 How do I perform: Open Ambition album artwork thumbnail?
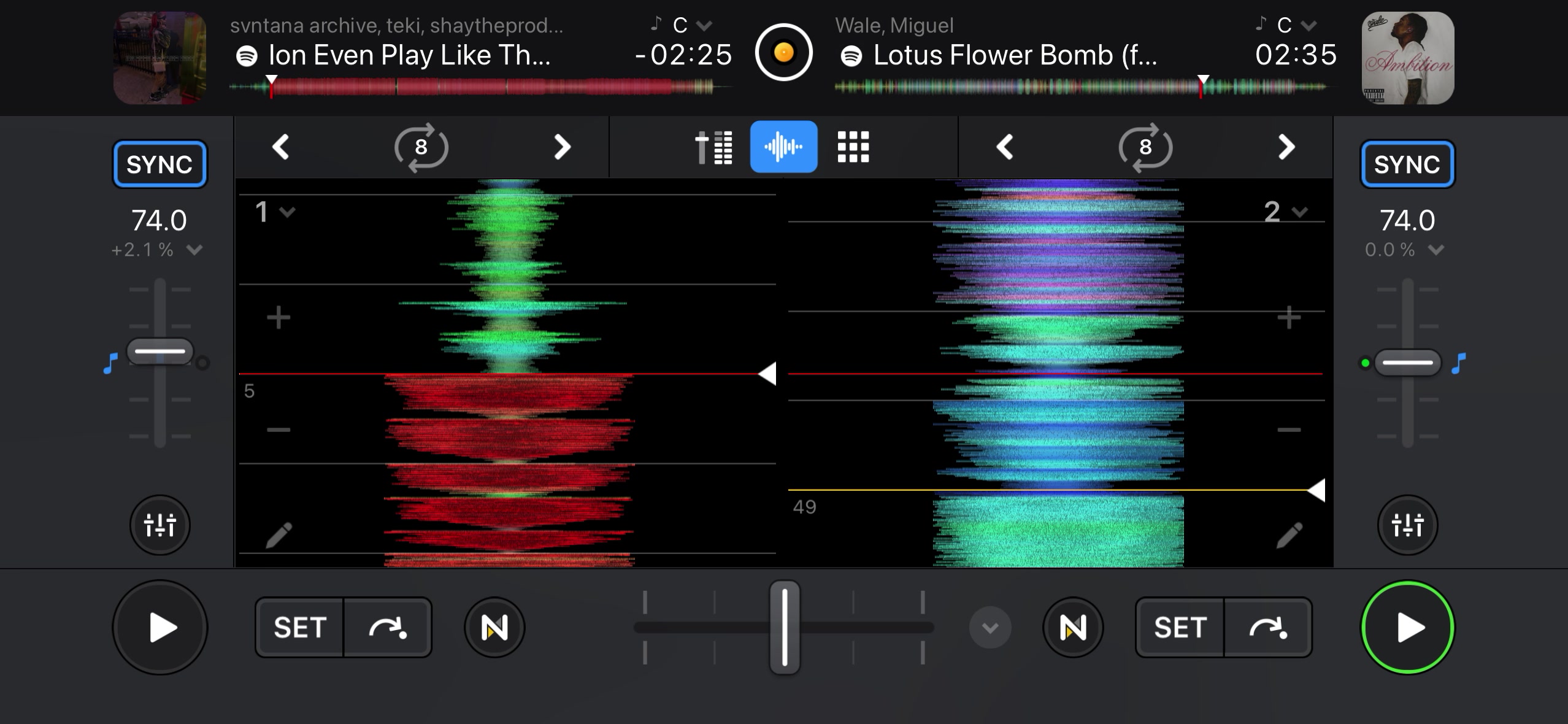[1408, 58]
